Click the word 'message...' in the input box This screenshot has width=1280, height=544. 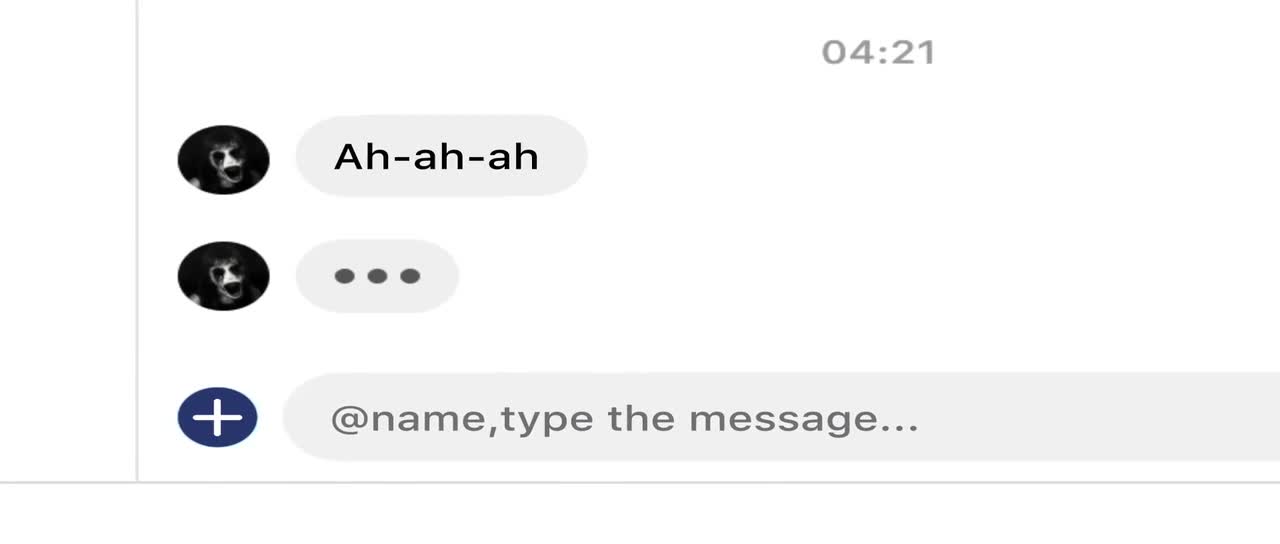[x=803, y=419]
